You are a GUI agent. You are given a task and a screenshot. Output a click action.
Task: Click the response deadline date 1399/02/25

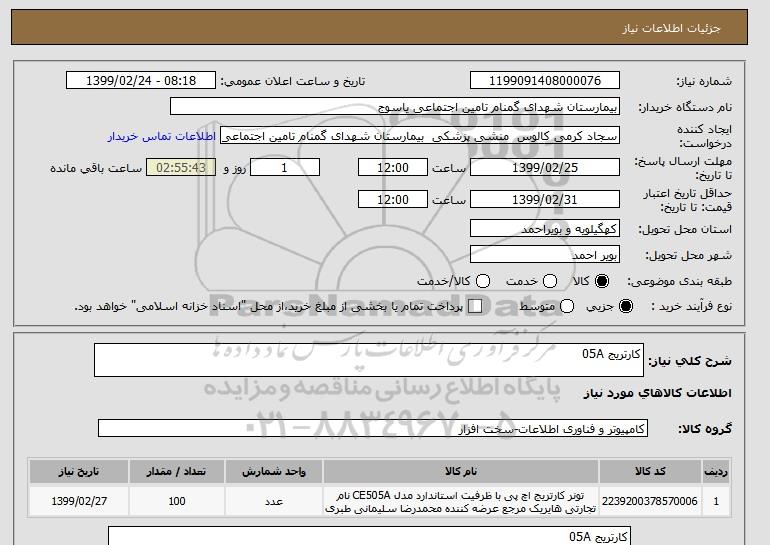click(x=544, y=168)
